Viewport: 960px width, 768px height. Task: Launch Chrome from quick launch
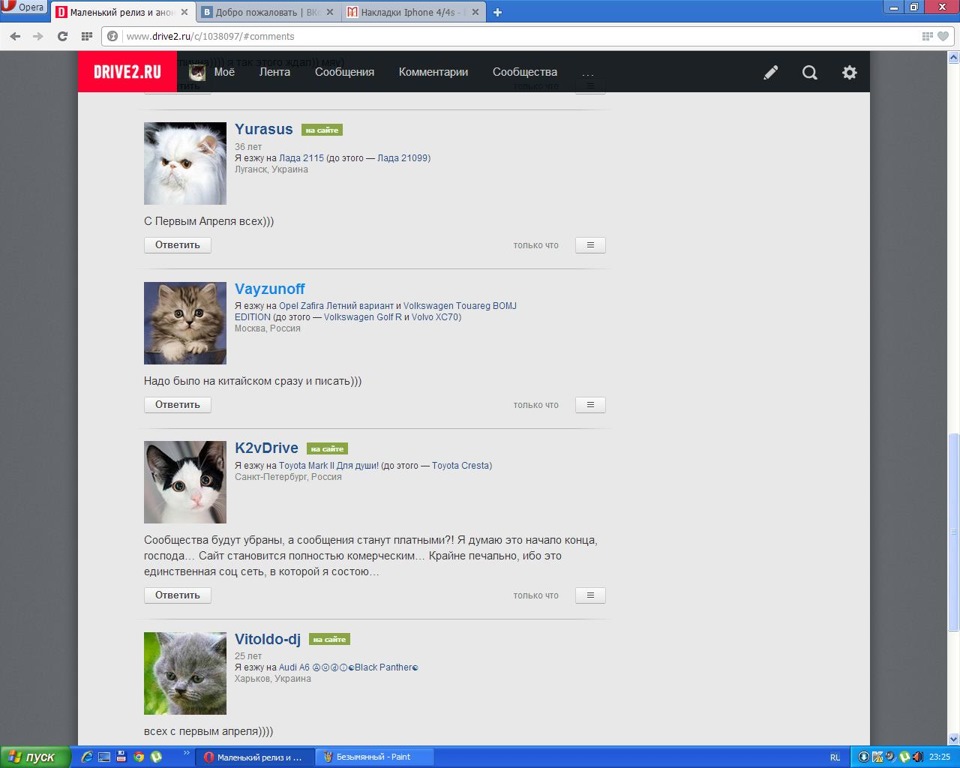139,757
